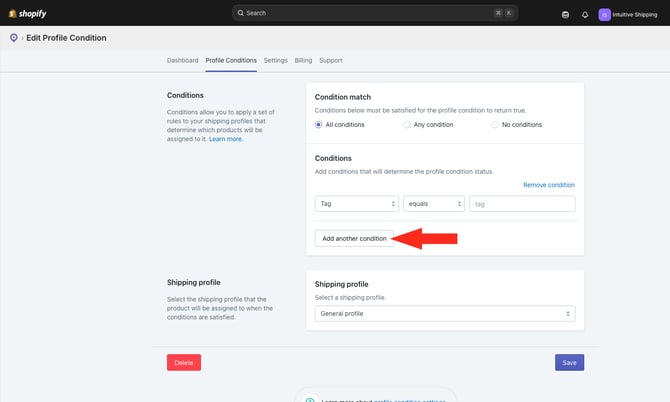Click the Intuitive Shipping avatar icon
Viewport: 670px width, 402px height.
(x=604, y=15)
